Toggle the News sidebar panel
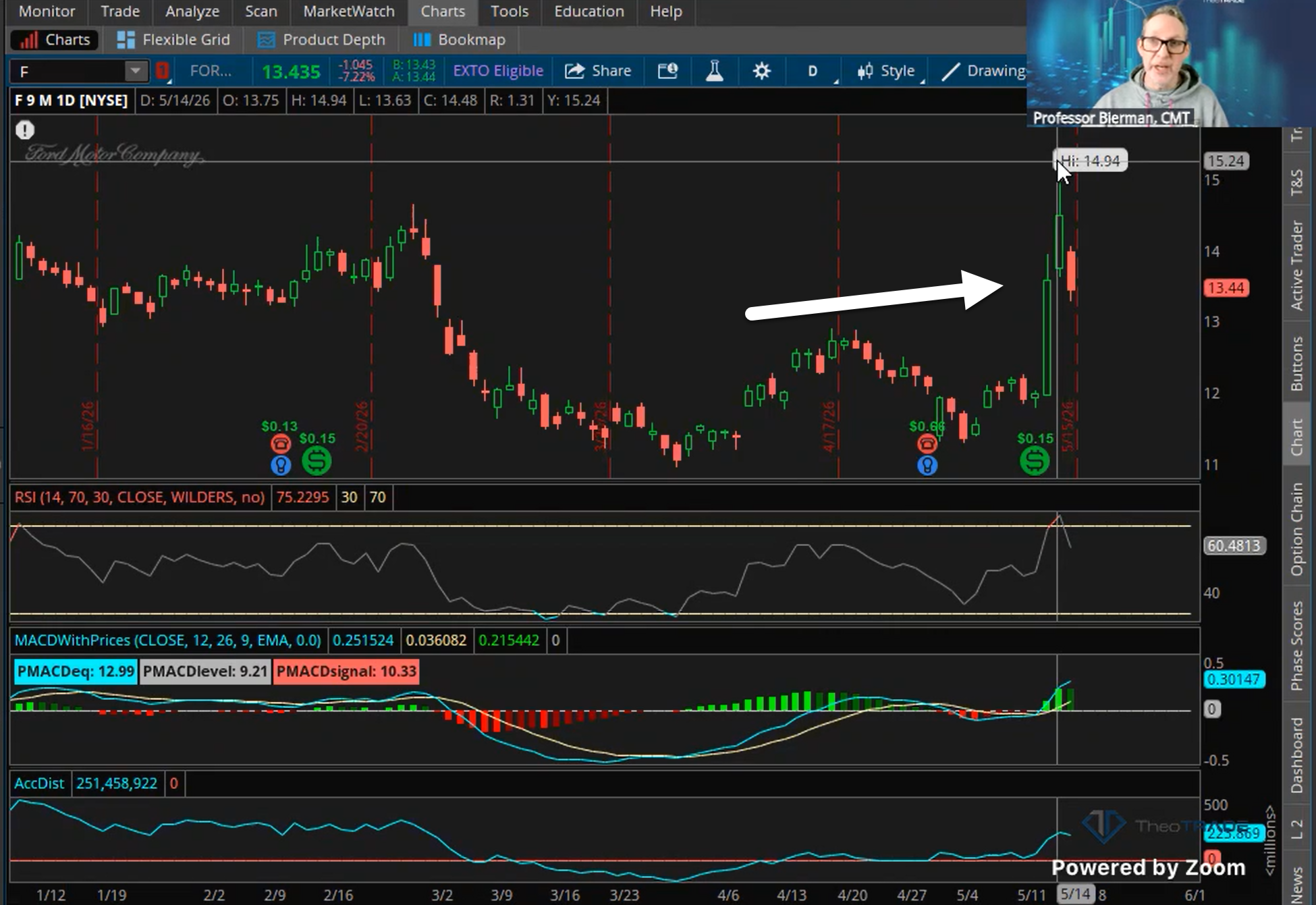 tap(1297, 884)
